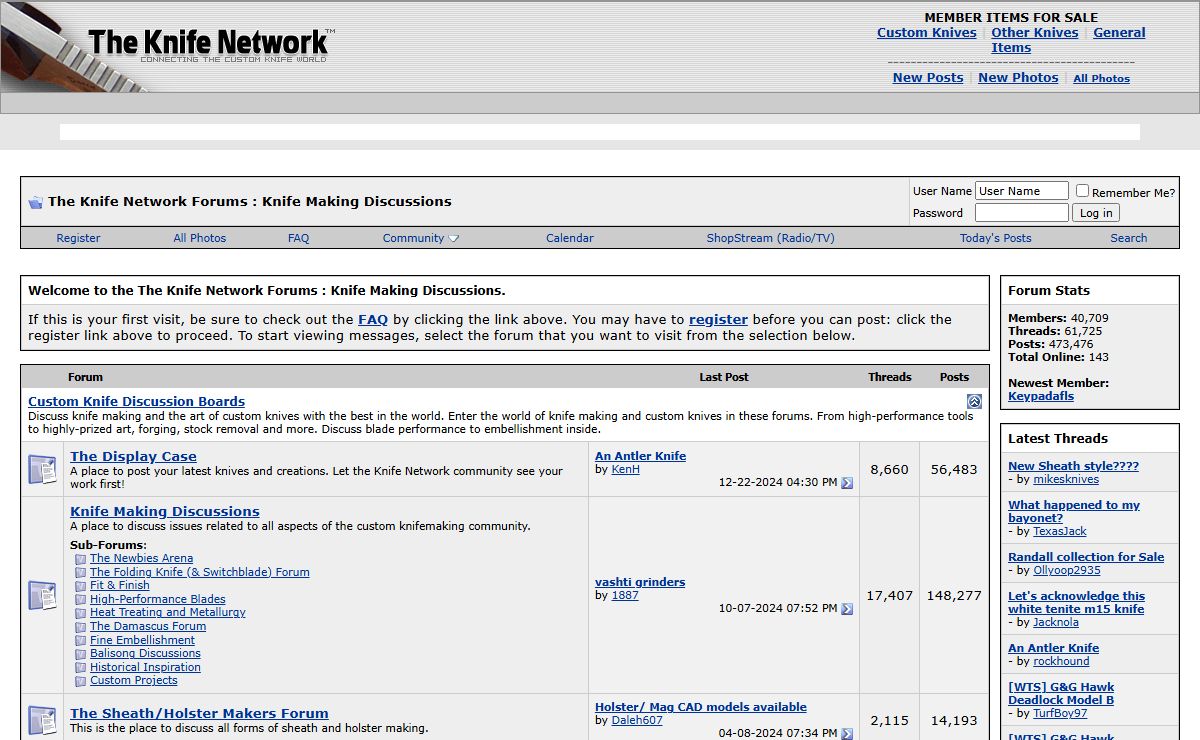
Task: Click icon beside The Newbies Arena sub-forum
Action: pos(81,559)
